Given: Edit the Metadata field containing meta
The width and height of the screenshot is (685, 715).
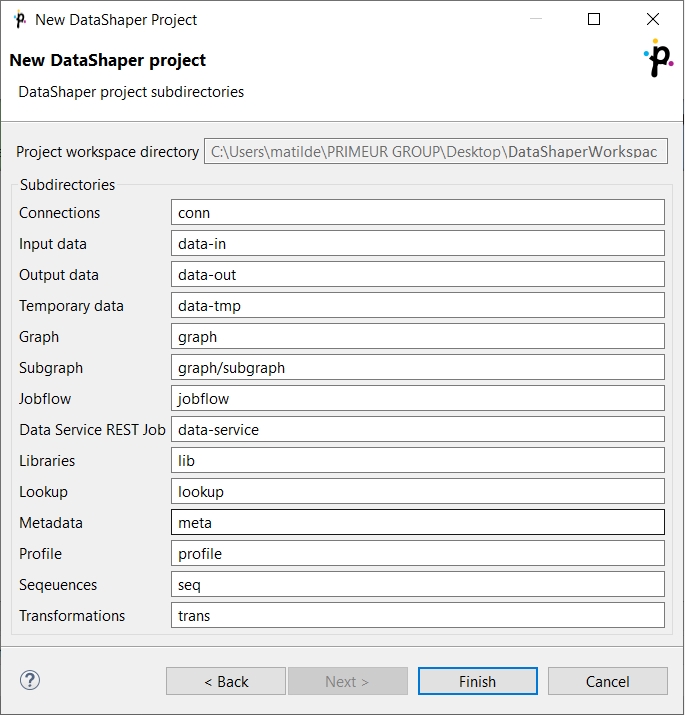Looking at the screenshot, I should (418, 523).
